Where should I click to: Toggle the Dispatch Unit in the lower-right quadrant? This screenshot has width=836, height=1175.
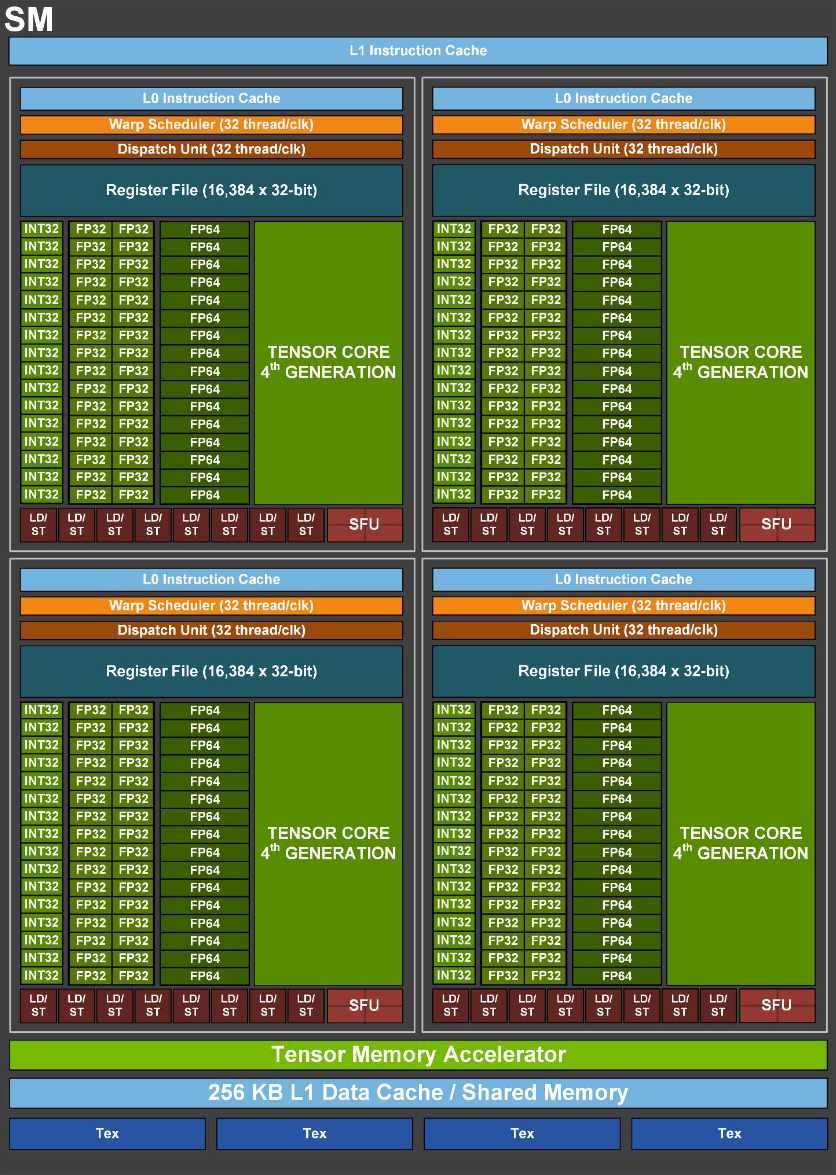(x=625, y=630)
